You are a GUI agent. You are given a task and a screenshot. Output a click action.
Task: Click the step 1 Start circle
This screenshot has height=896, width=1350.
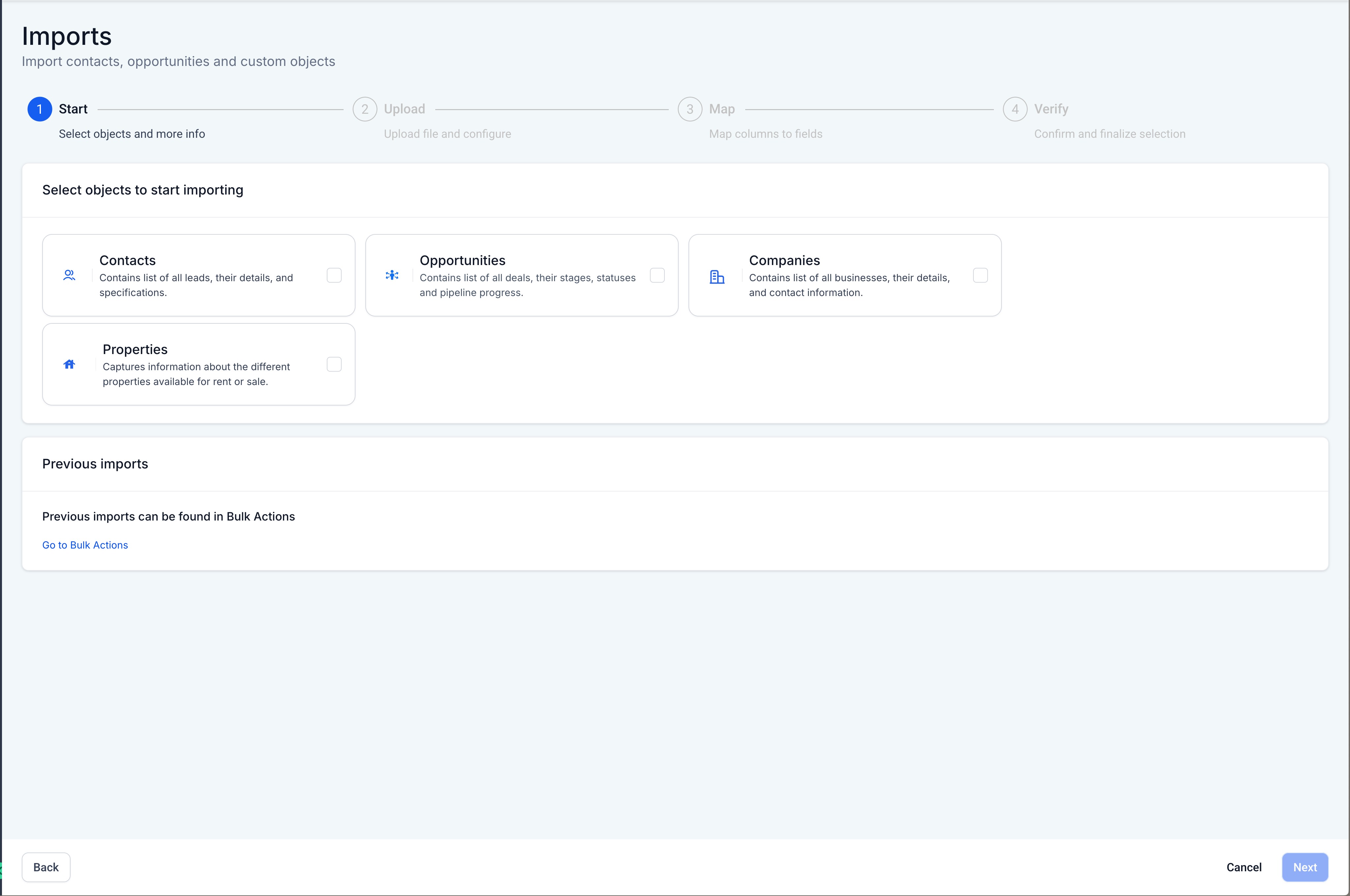point(40,109)
